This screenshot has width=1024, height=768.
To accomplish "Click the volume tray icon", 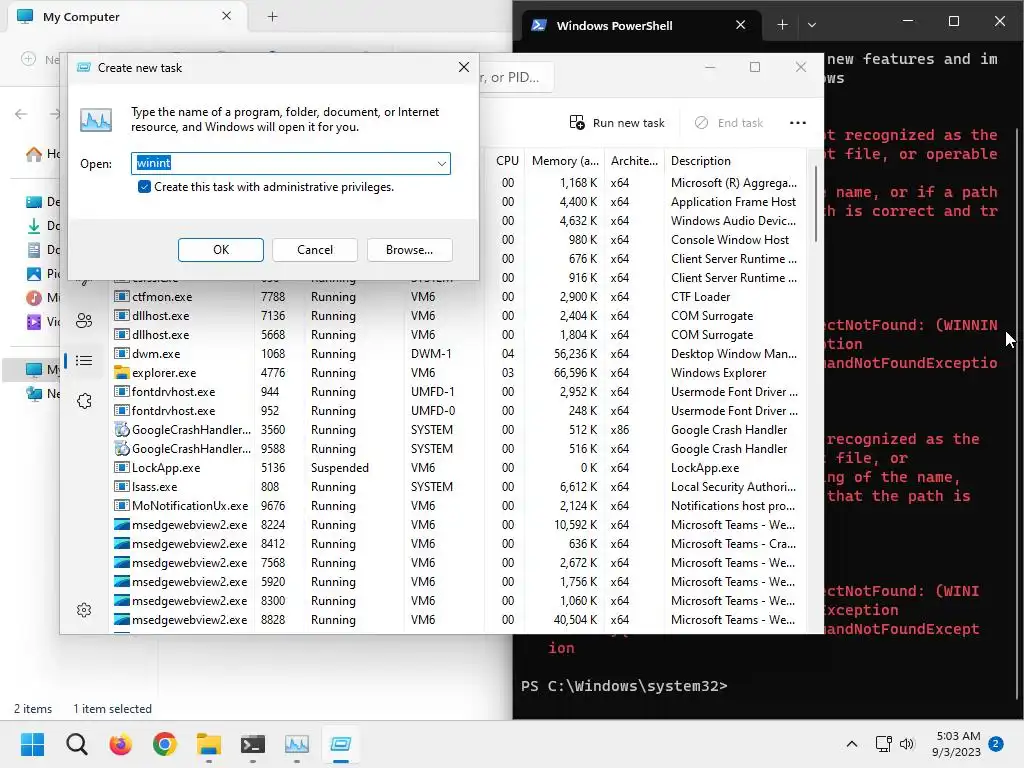I will (x=906, y=744).
